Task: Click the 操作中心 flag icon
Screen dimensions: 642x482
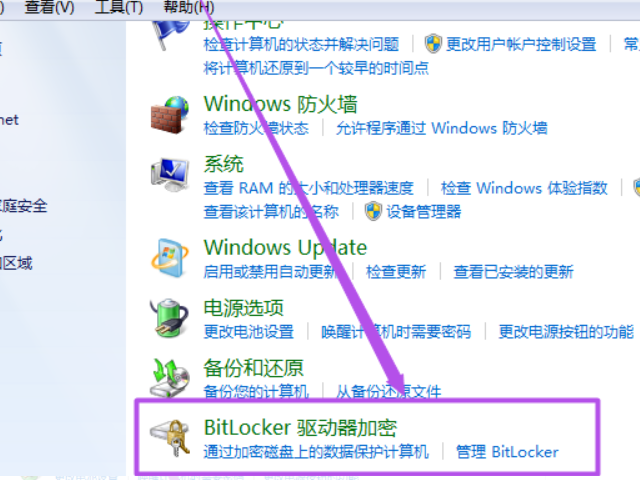Action: [x=170, y=35]
